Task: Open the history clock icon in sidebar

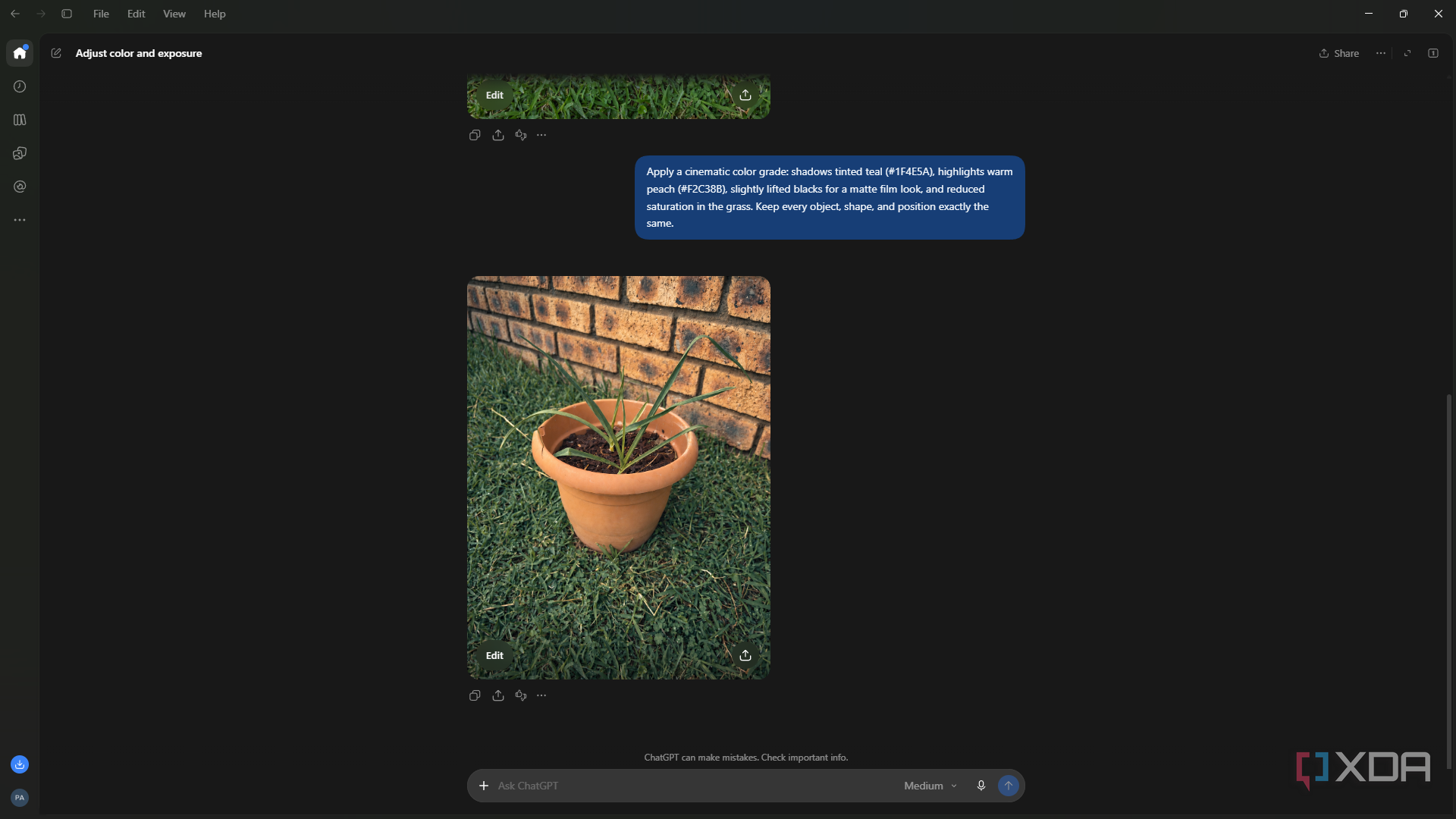Action: [x=20, y=86]
